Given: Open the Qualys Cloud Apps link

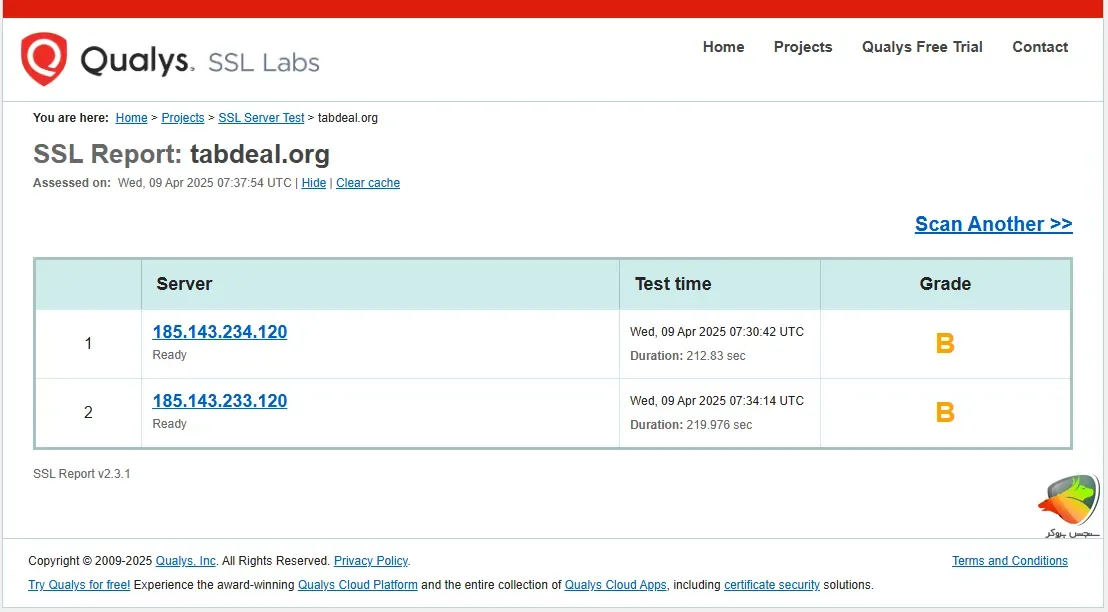Looking at the screenshot, I should [x=615, y=585].
